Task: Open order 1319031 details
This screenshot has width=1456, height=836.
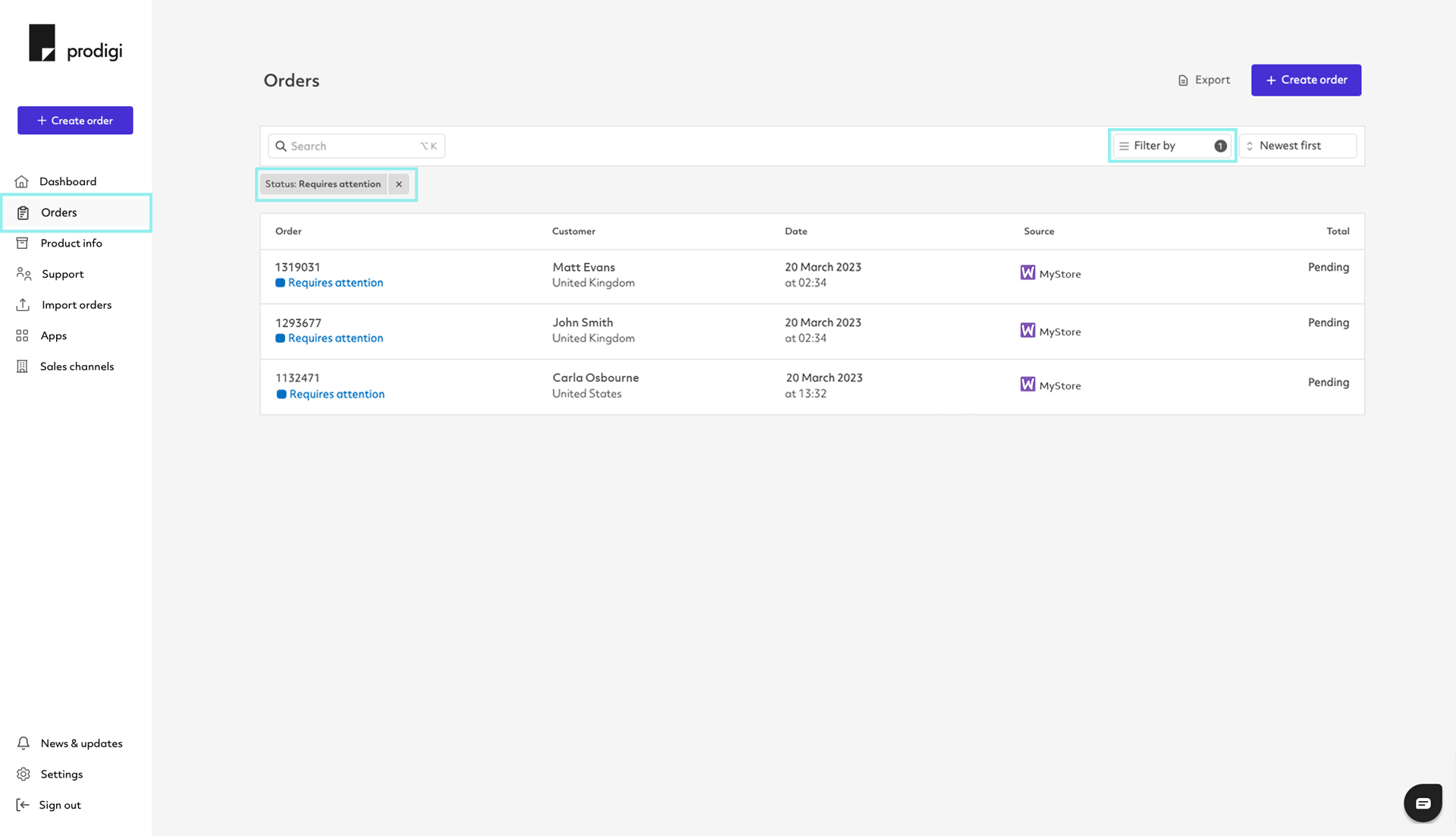Action: [298, 267]
